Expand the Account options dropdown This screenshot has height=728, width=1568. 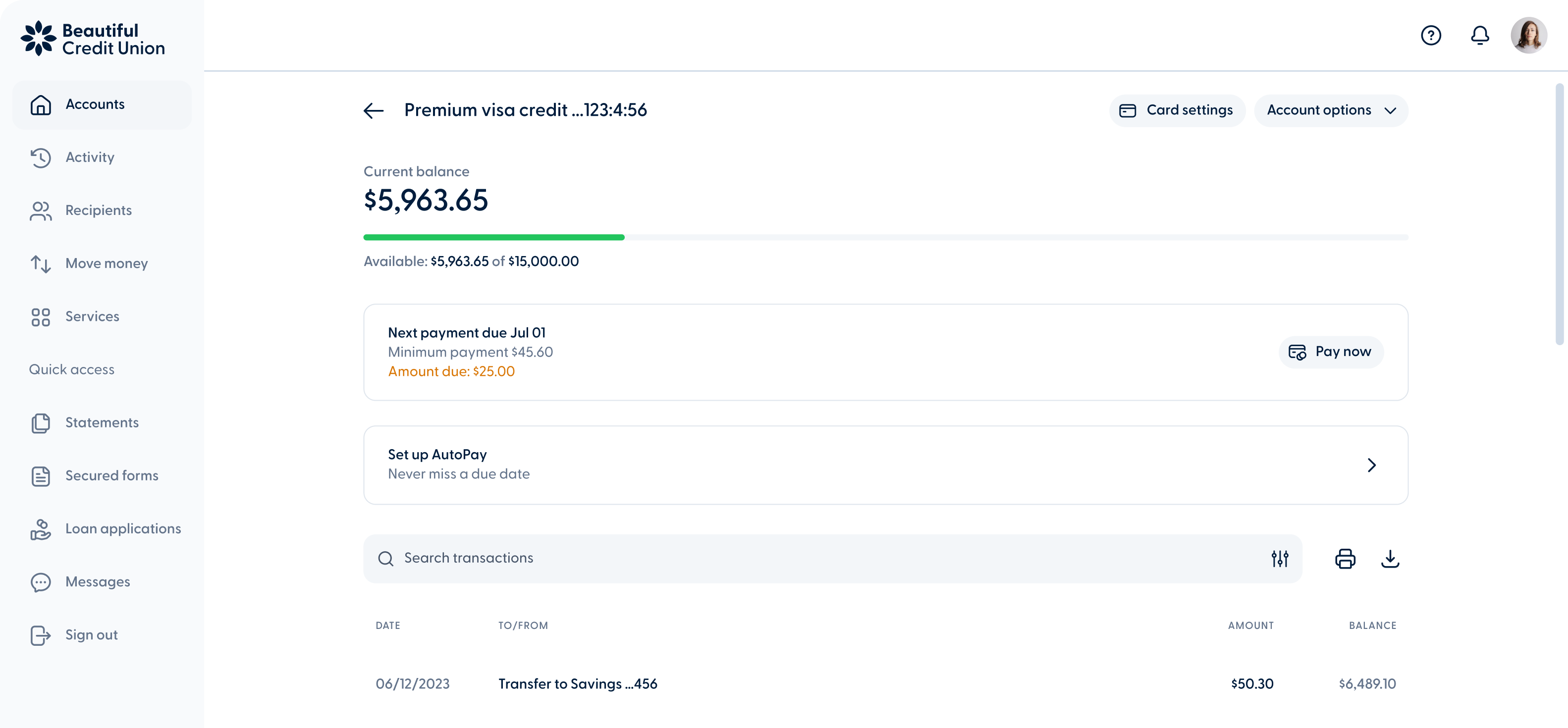pyautogui.click(x=1331, y=111)
